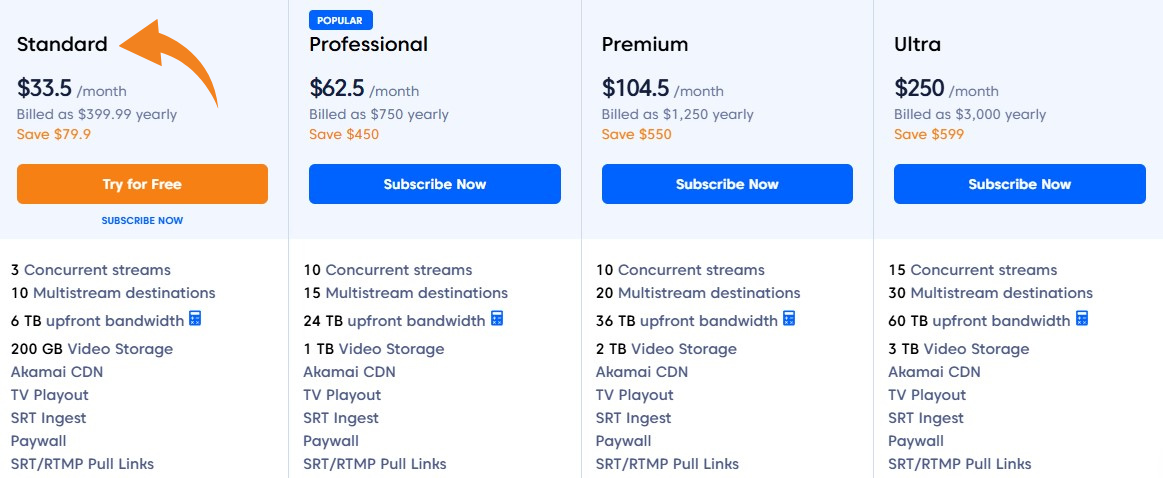Viewport: 1163px width, 478px height.
Task: Click Subscribe Now link under Standard plan
Action: [142, 220]
